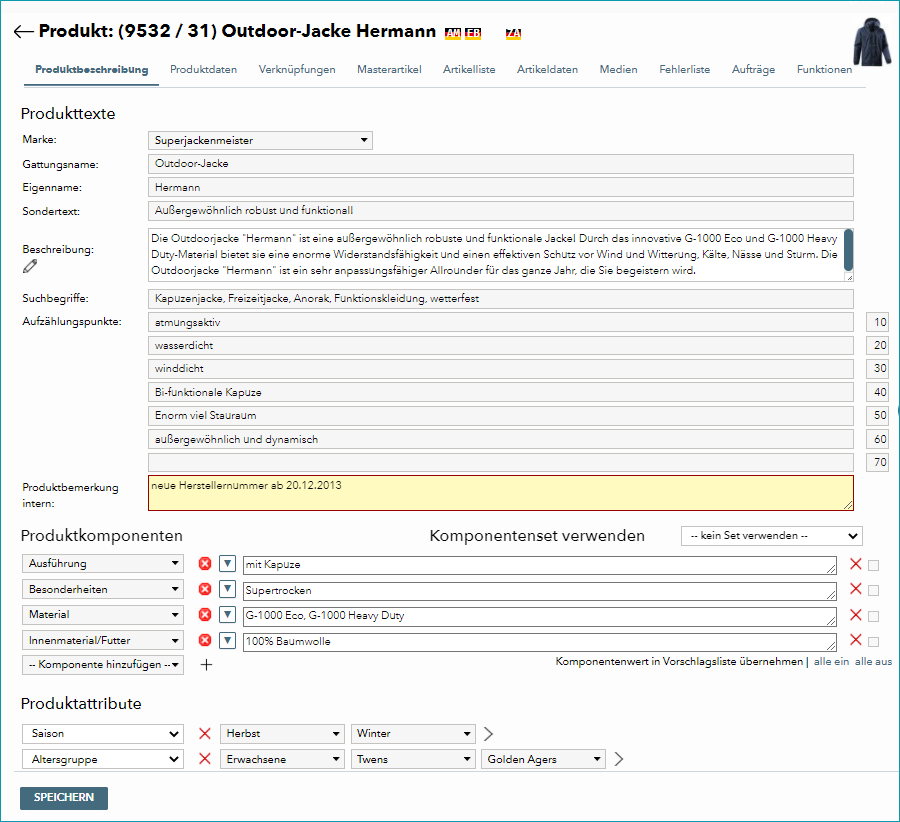Click the sort number field showing 10

876,322
